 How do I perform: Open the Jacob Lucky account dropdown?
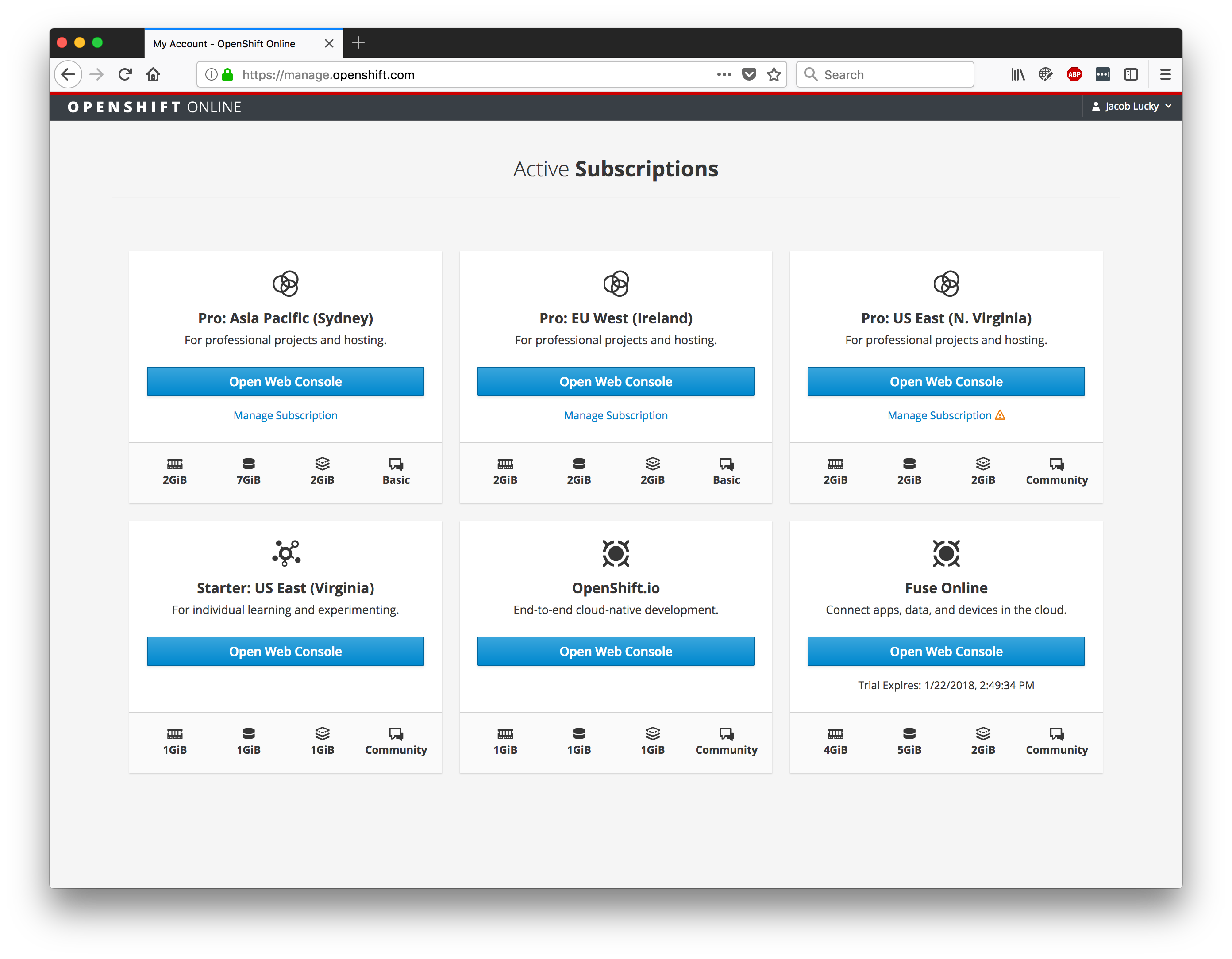click(1132, 106)
